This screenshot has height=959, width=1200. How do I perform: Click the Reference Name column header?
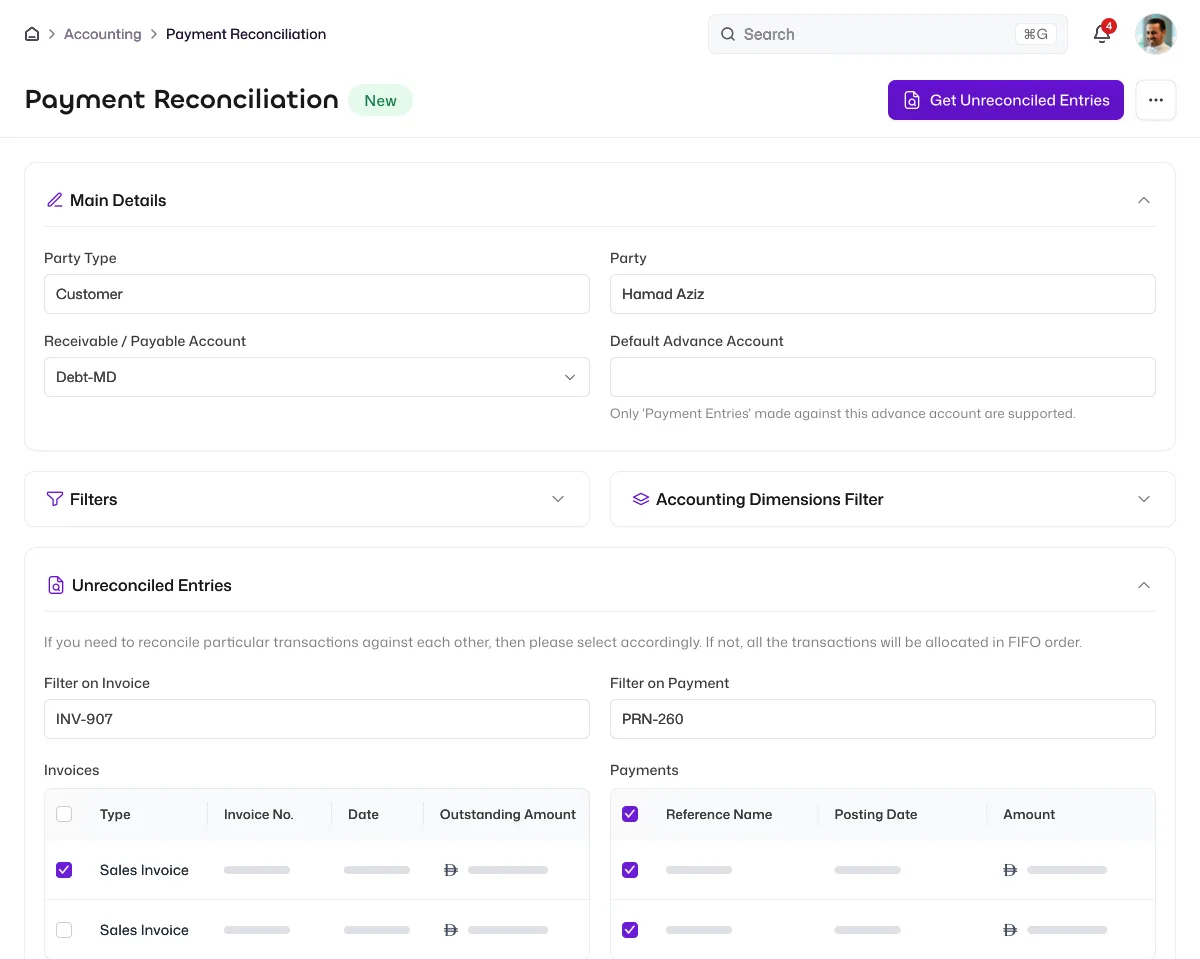coord(719,814)
